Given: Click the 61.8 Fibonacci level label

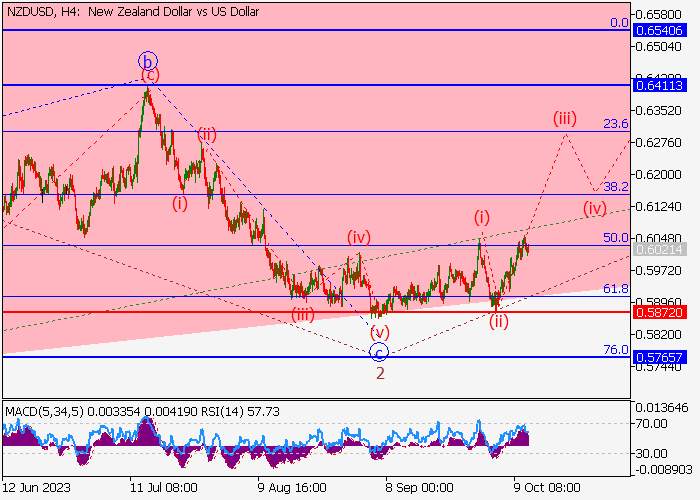Looking at the screenshot, I should [616, 288].
